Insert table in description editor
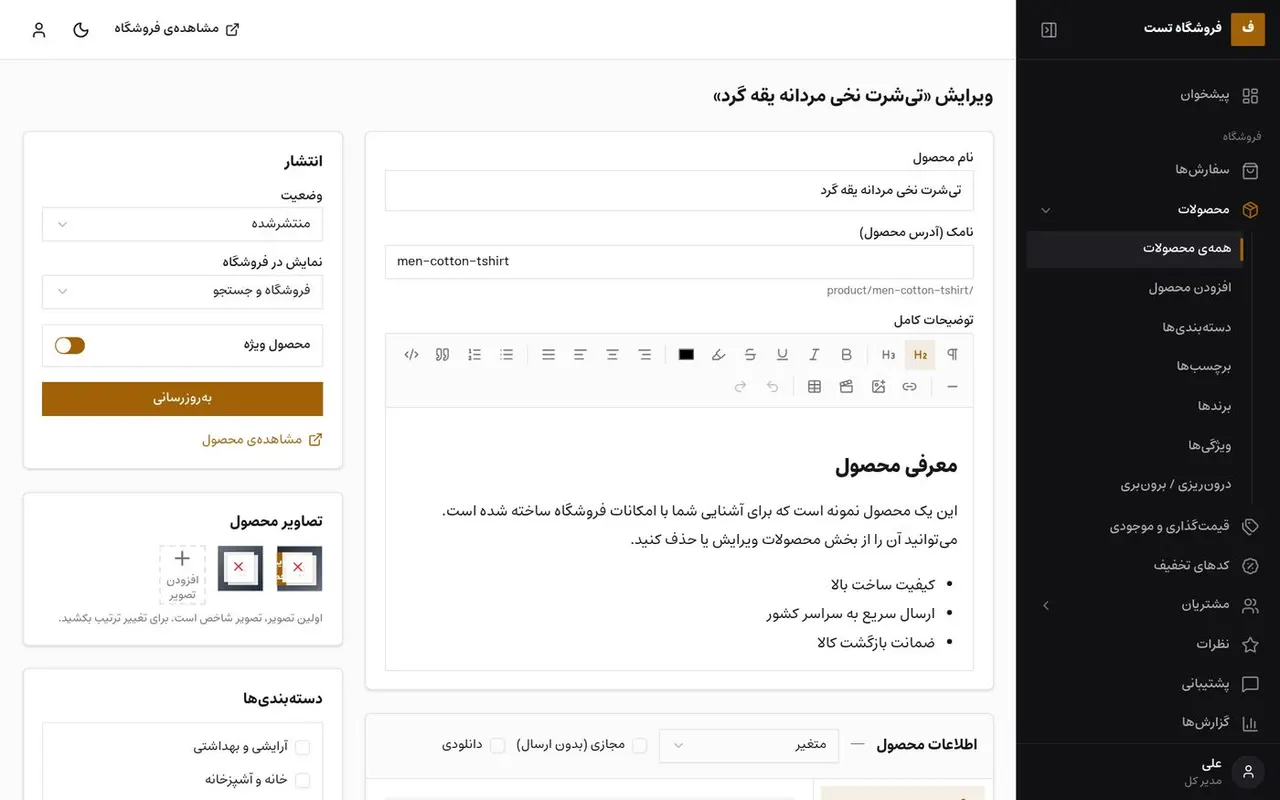The image size is (1280, 800). point(814,387)
